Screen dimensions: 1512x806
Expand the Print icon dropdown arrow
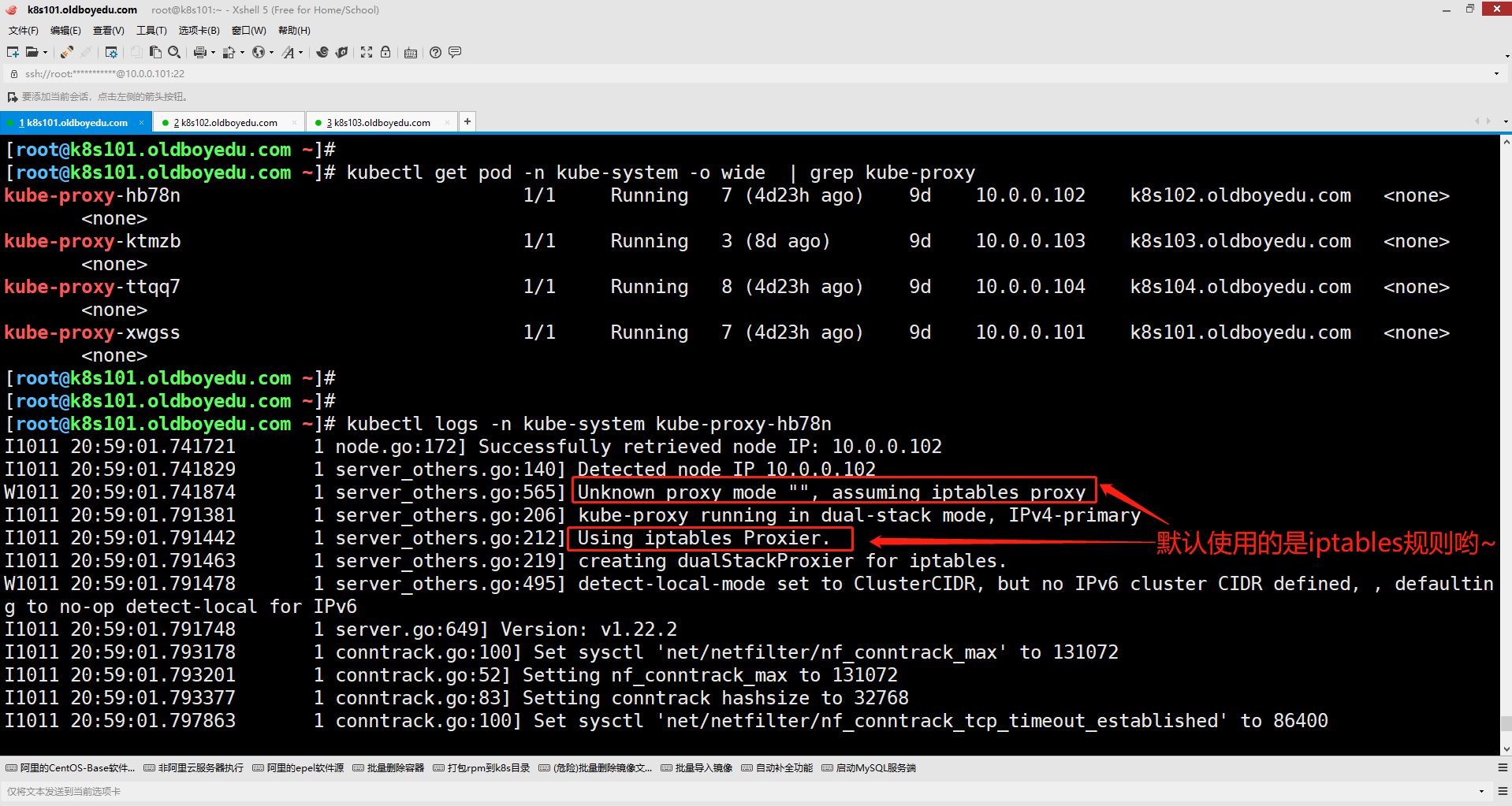tap(213, 53)
